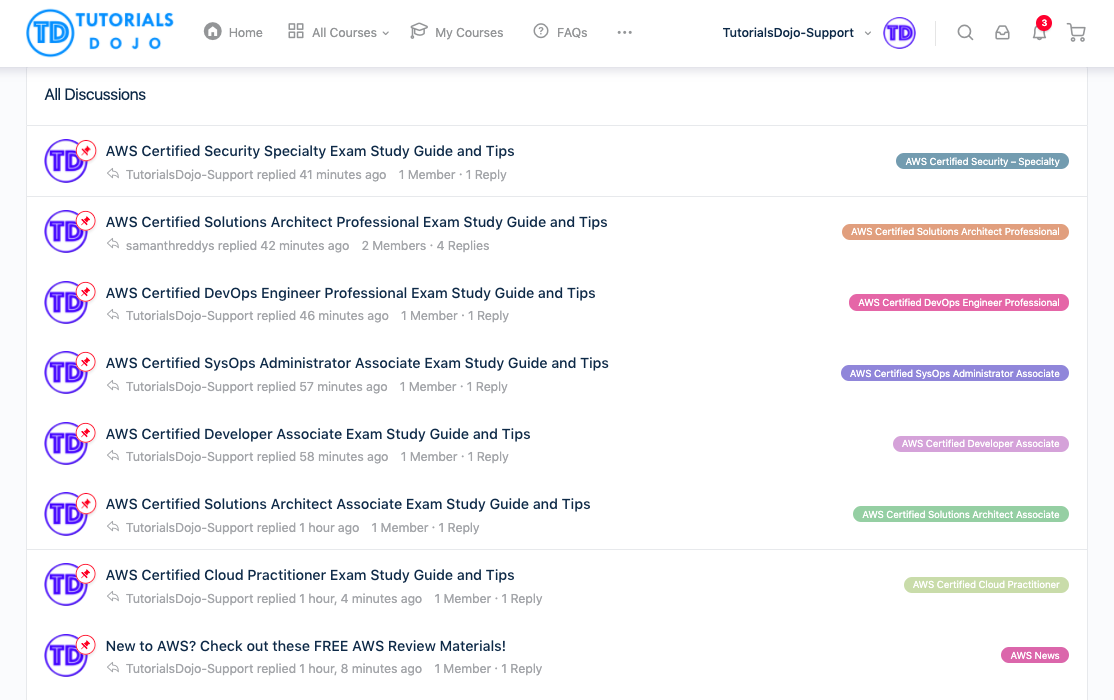Open My Courses from the navigation
Image resolution: width=1114 pixels, height=700 pixels.
click(x=457, y=32)
